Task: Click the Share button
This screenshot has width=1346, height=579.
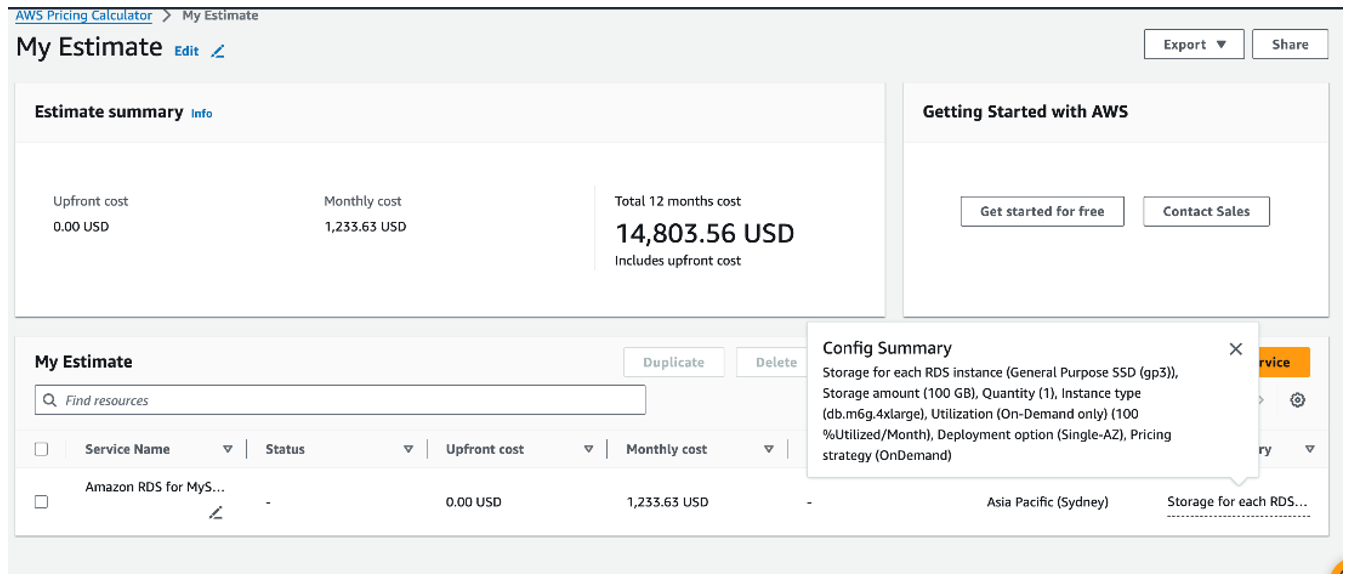Action: coord(1289,44)
